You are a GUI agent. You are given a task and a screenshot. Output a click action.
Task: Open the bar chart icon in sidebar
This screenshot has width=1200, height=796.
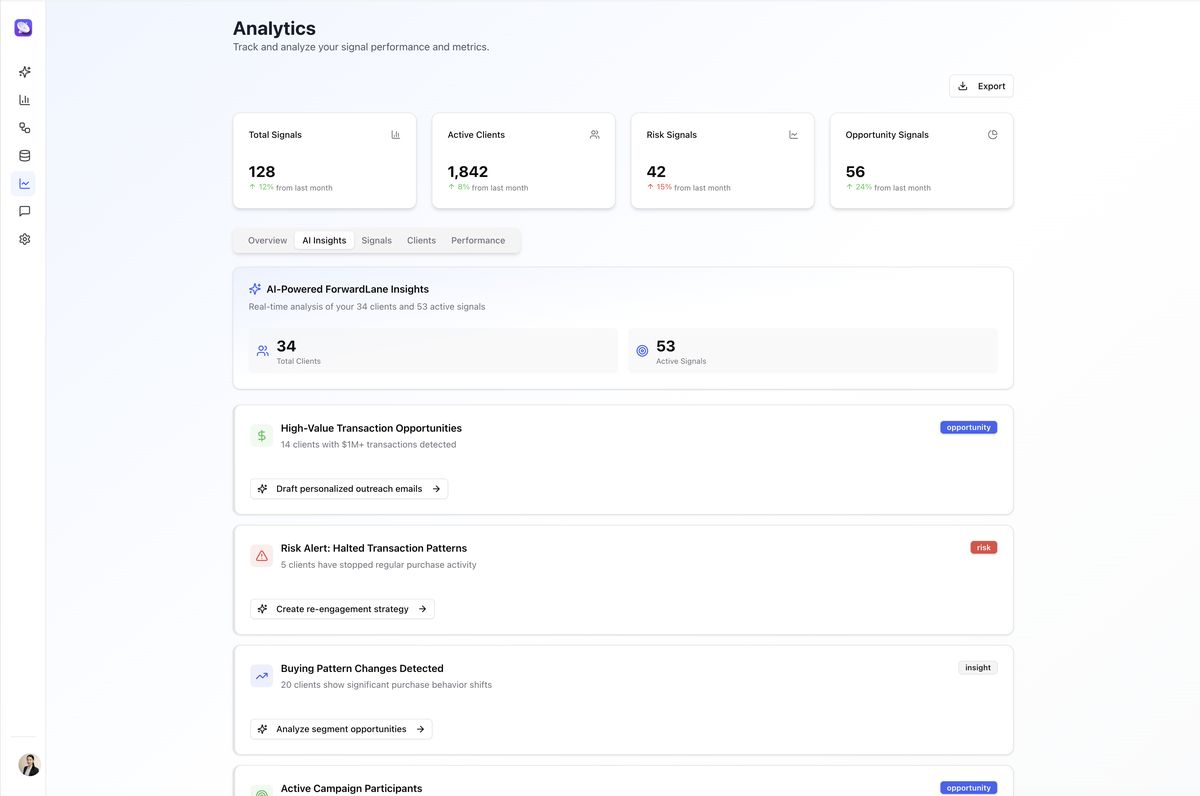click(24, 100)
